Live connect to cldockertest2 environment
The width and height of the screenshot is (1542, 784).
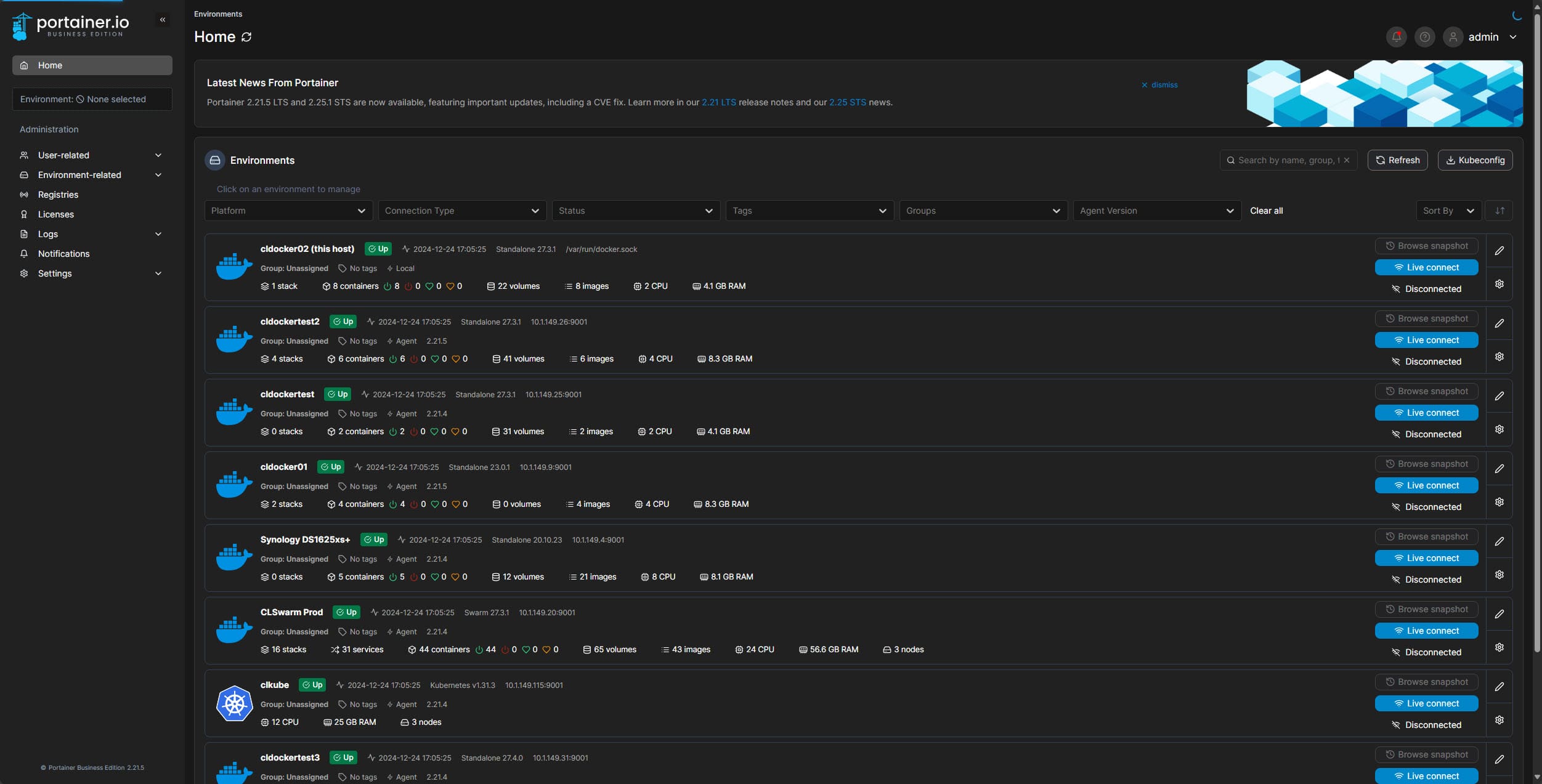[1426, 340]
